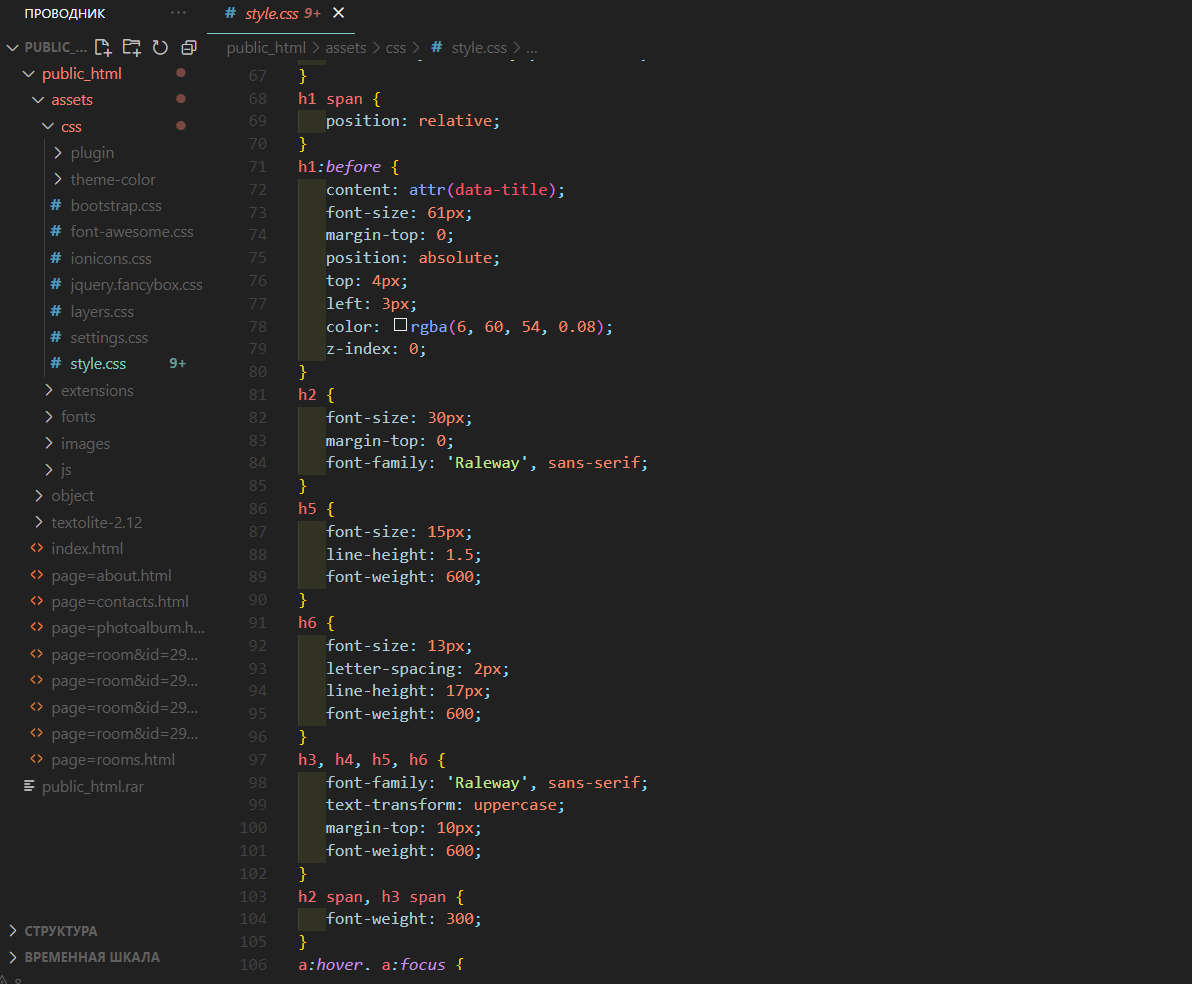Collapse the assets folder
Screen dimensions: 1192x984
(38, 100)
